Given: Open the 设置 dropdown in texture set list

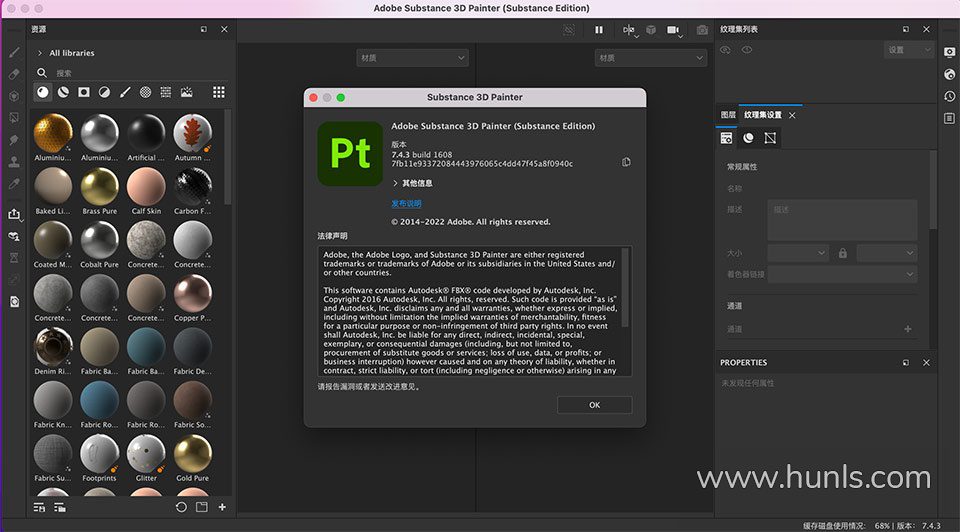Looking at the screenshot, I should pos(909,50).
